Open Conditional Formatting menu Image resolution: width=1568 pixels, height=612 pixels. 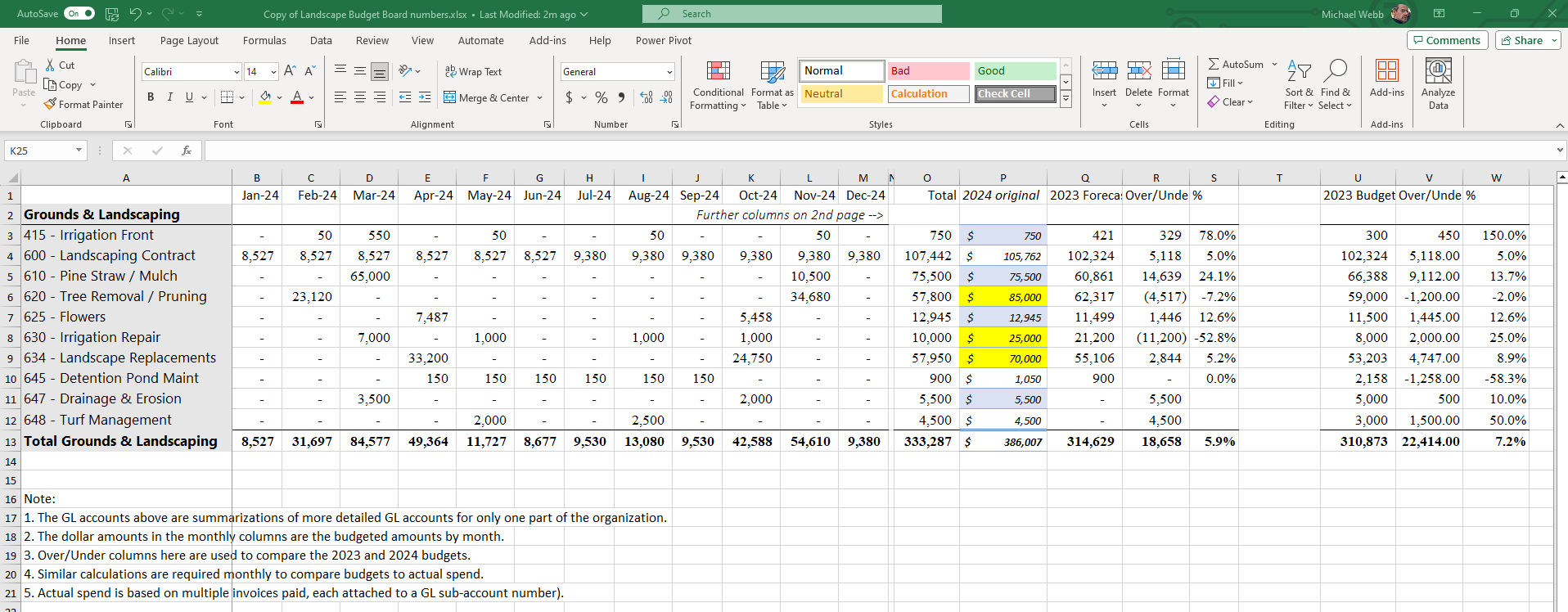pos(718,85)
